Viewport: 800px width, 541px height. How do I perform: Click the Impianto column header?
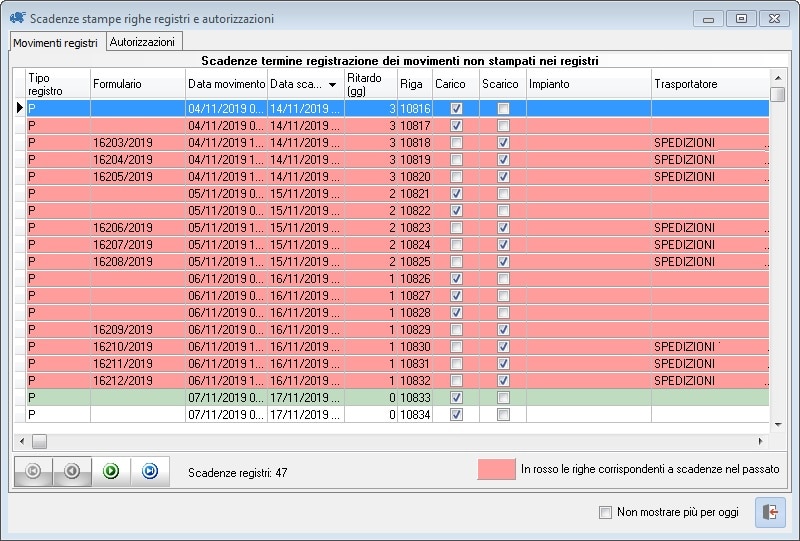pyautogui.click(x=589, y=84)
